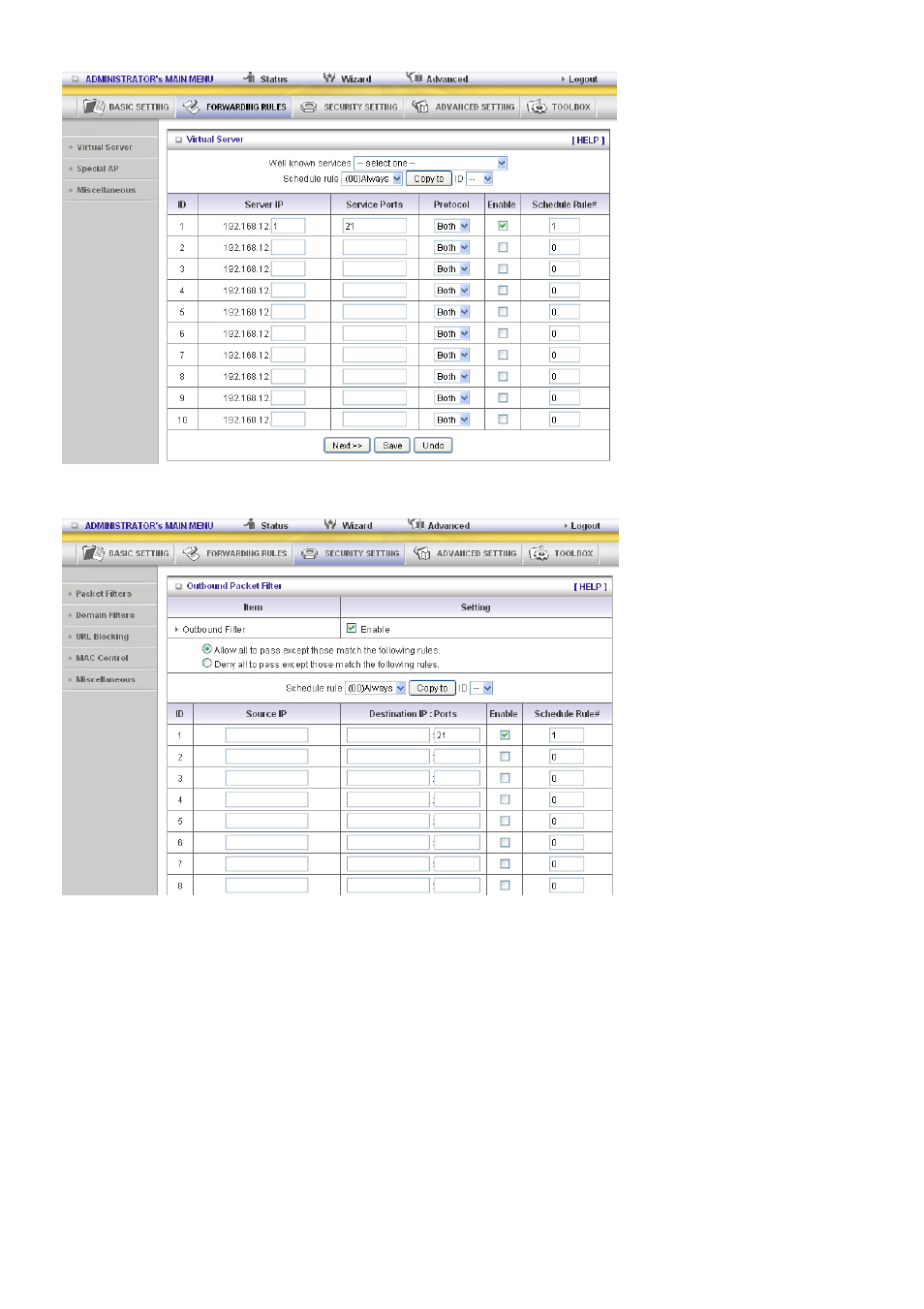924x1309 pixels.
Task: Click Schedule Rule# field of Outbound rule 1
Action: [x=567, y=735]
